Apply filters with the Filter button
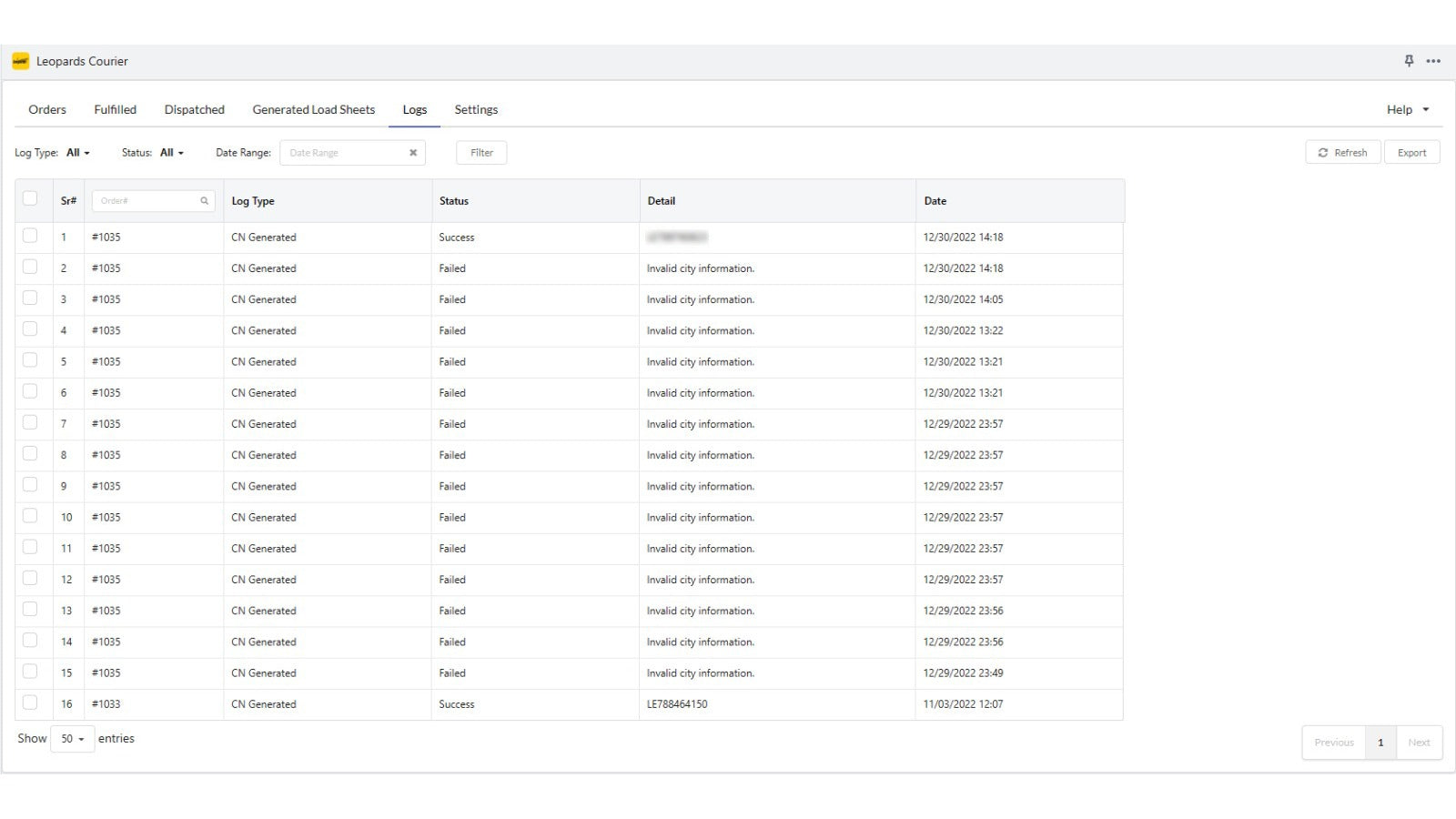 [x=480, y=152]
